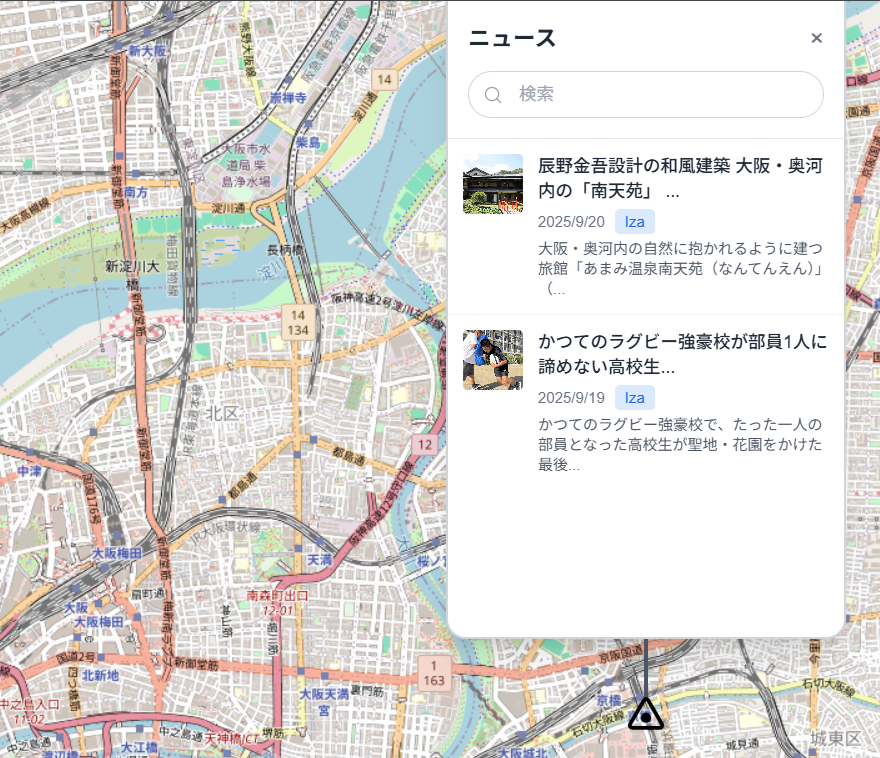Viewport: 880px width, 758px height.
Task: Click the route 1 163 shield marker
Action: tap(434, 673)
